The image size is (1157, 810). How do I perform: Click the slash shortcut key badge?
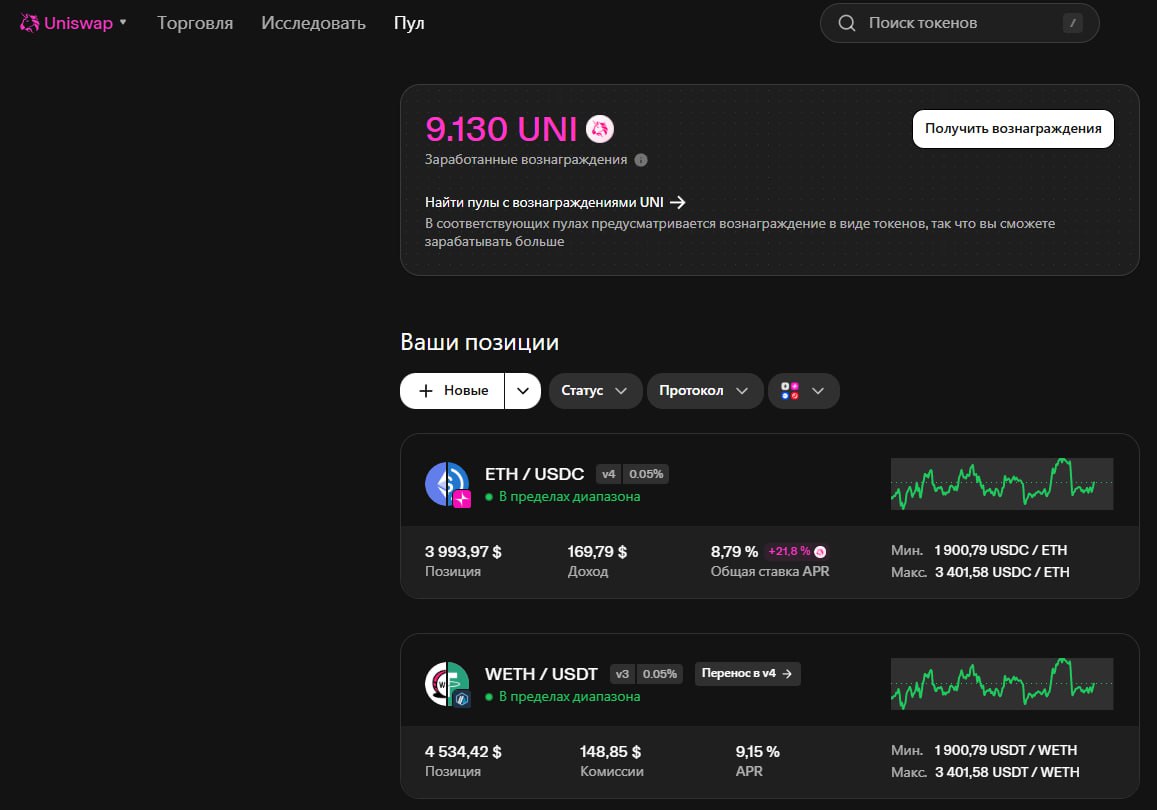click(1072, 23)
